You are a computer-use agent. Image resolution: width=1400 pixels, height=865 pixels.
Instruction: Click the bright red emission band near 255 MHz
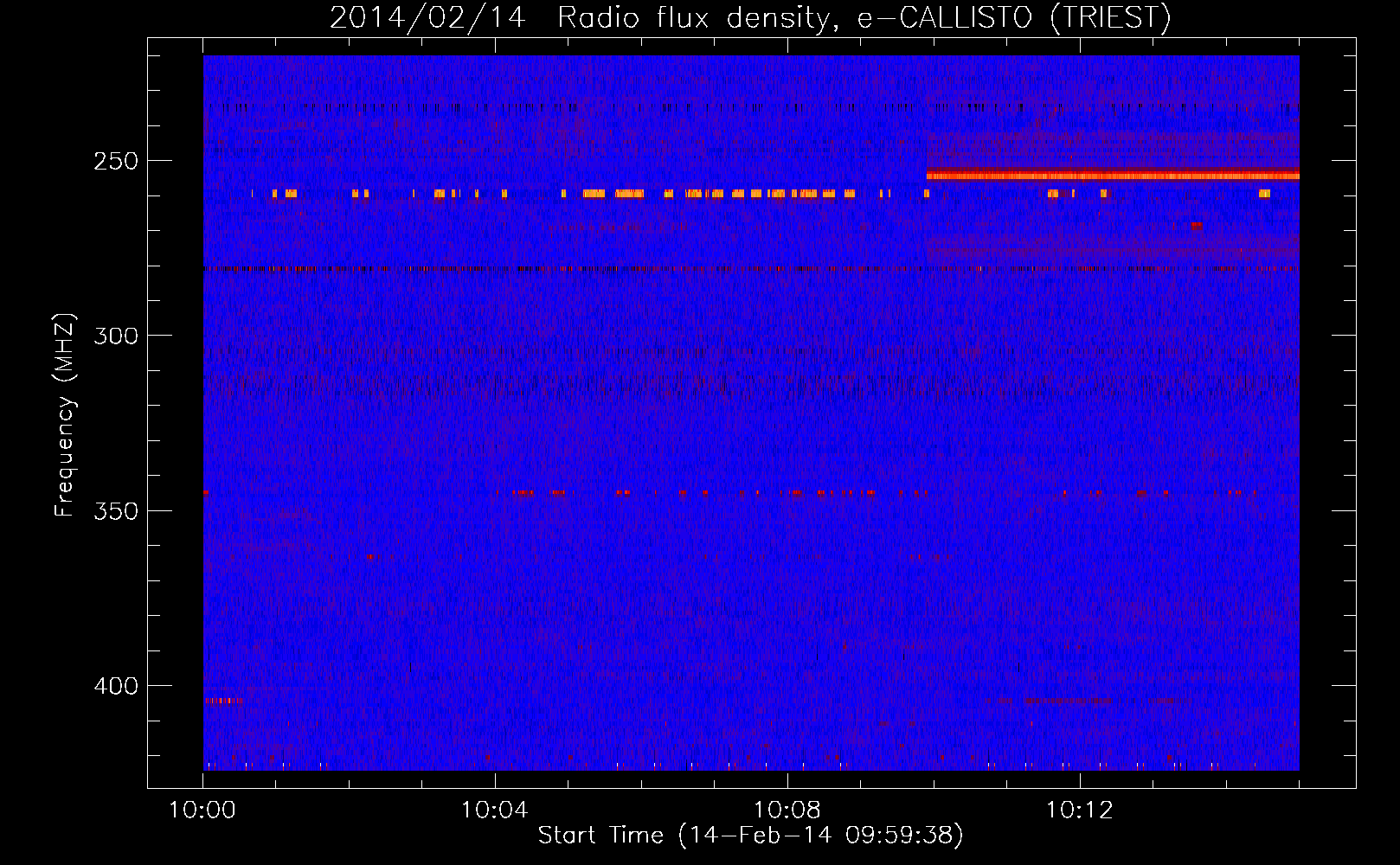coord(1113,176)
